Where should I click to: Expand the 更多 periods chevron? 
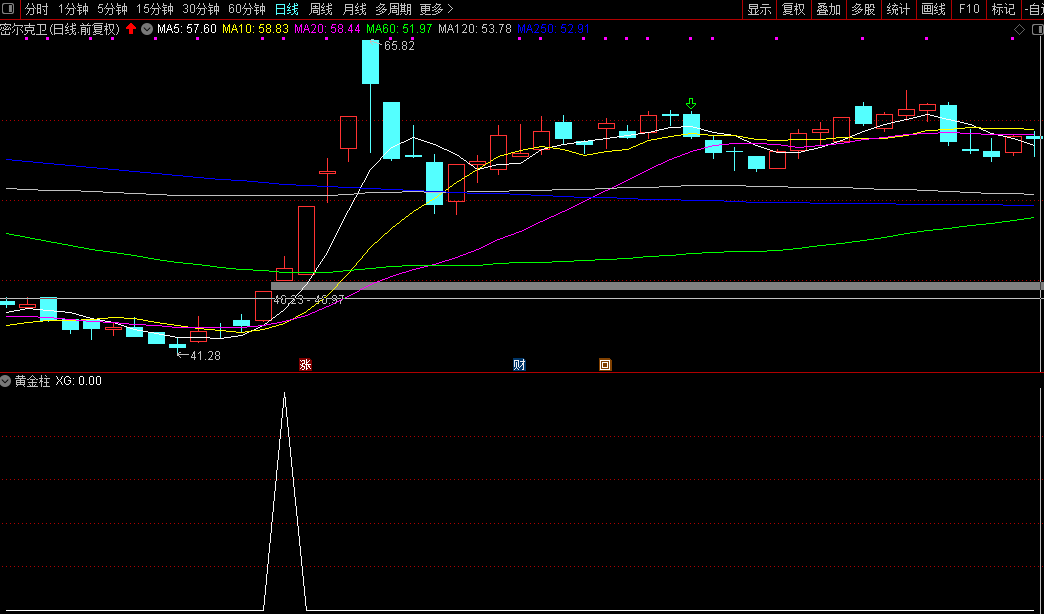pos(450,9)
